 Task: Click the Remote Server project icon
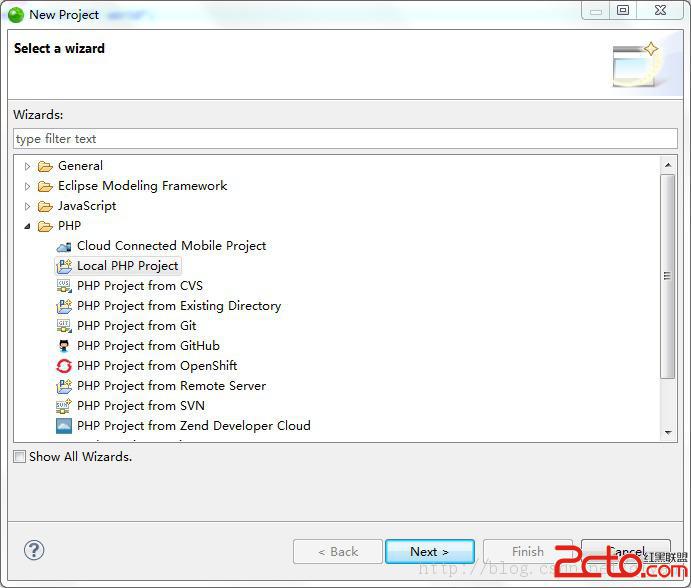point(64,386)
